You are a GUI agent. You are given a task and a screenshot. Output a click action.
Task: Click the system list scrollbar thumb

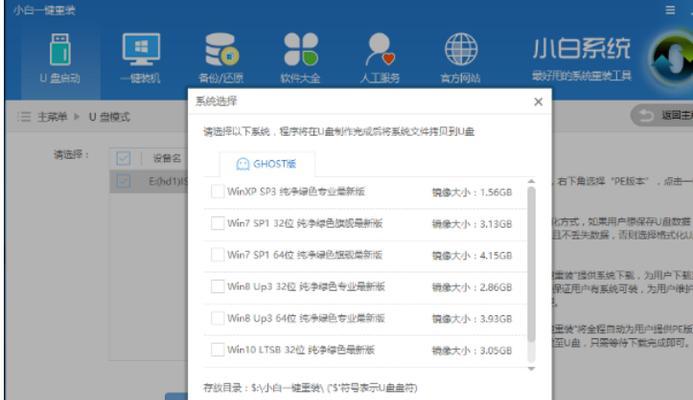(531, 264)
